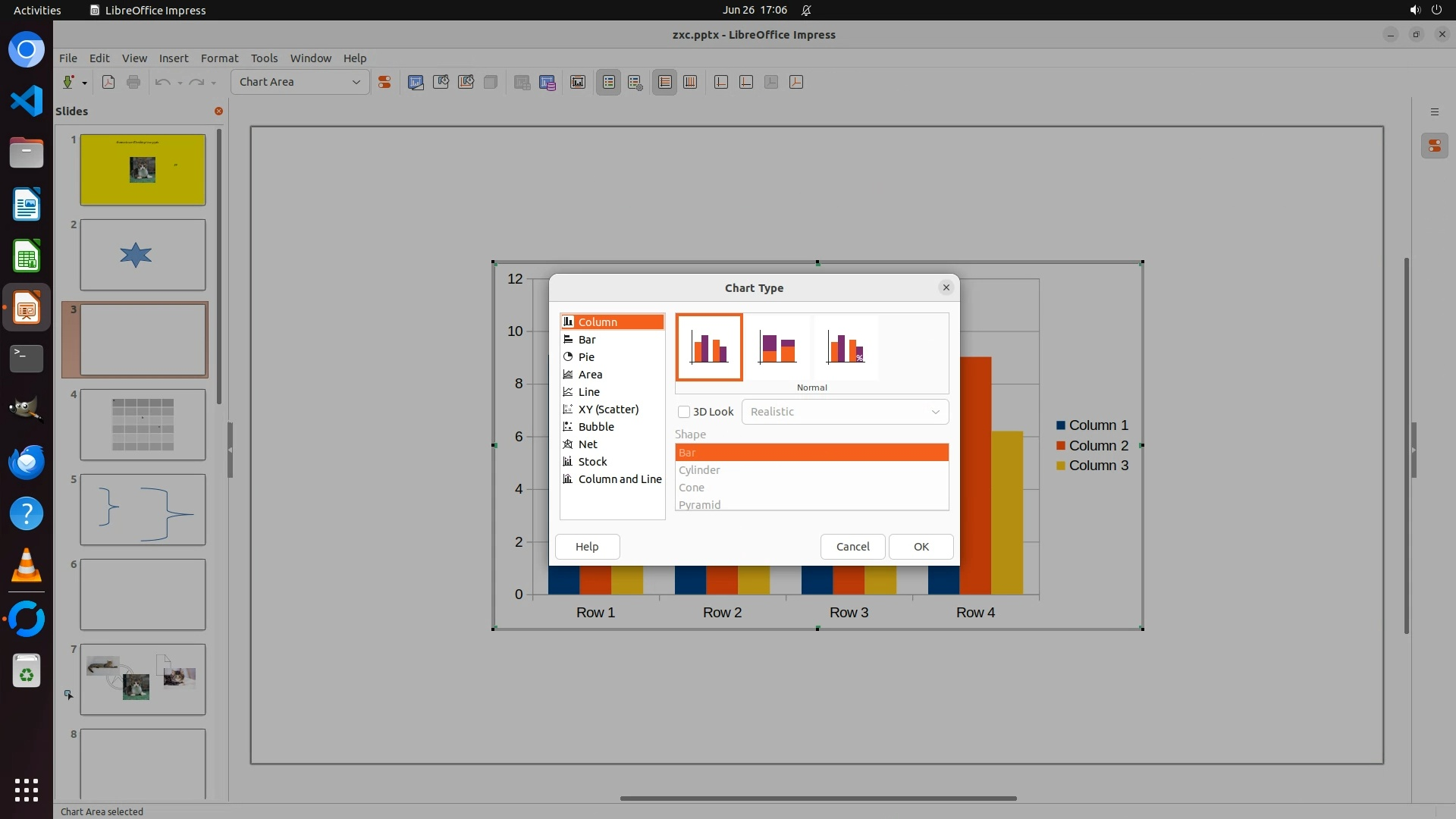
Task: Click the Format Selection toolbar icon
Action: (x=384, y=82)
